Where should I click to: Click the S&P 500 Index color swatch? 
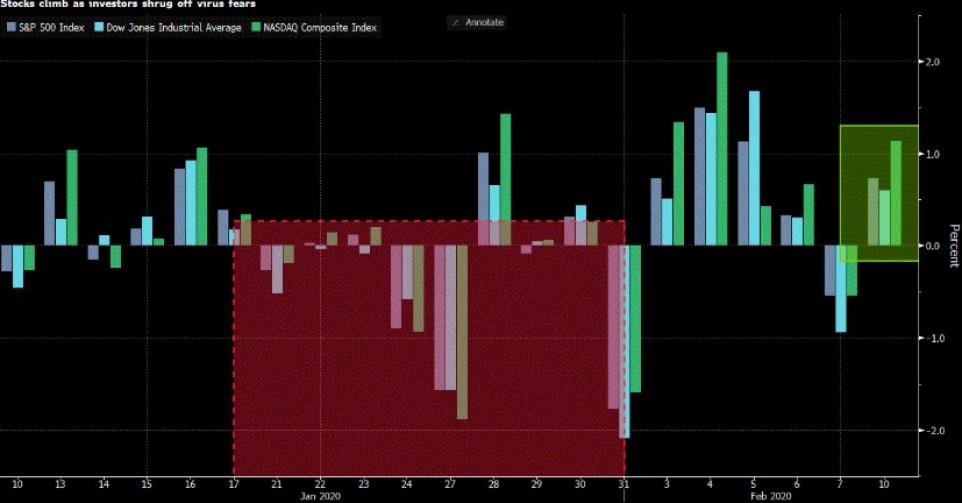click(x=10, y=28)
